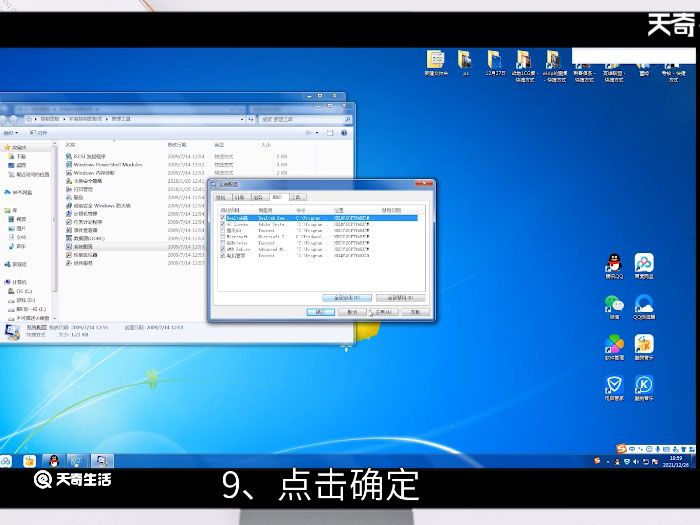Select the 启动 tab
Image resolution: width=700 pixels, height=525 pixels.
277,196
